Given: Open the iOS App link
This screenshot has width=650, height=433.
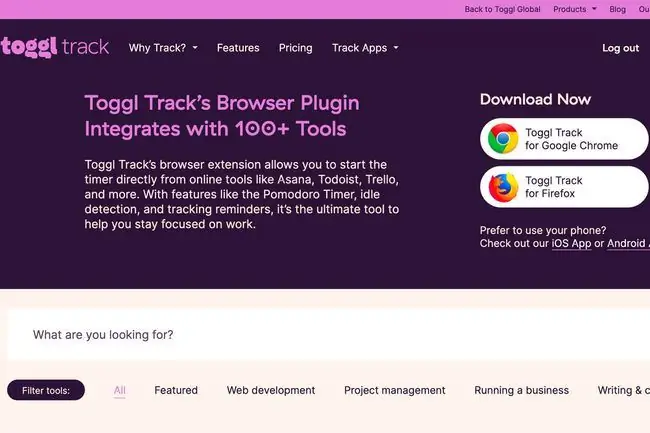Looking at the screenshot, I should point(571,244).
